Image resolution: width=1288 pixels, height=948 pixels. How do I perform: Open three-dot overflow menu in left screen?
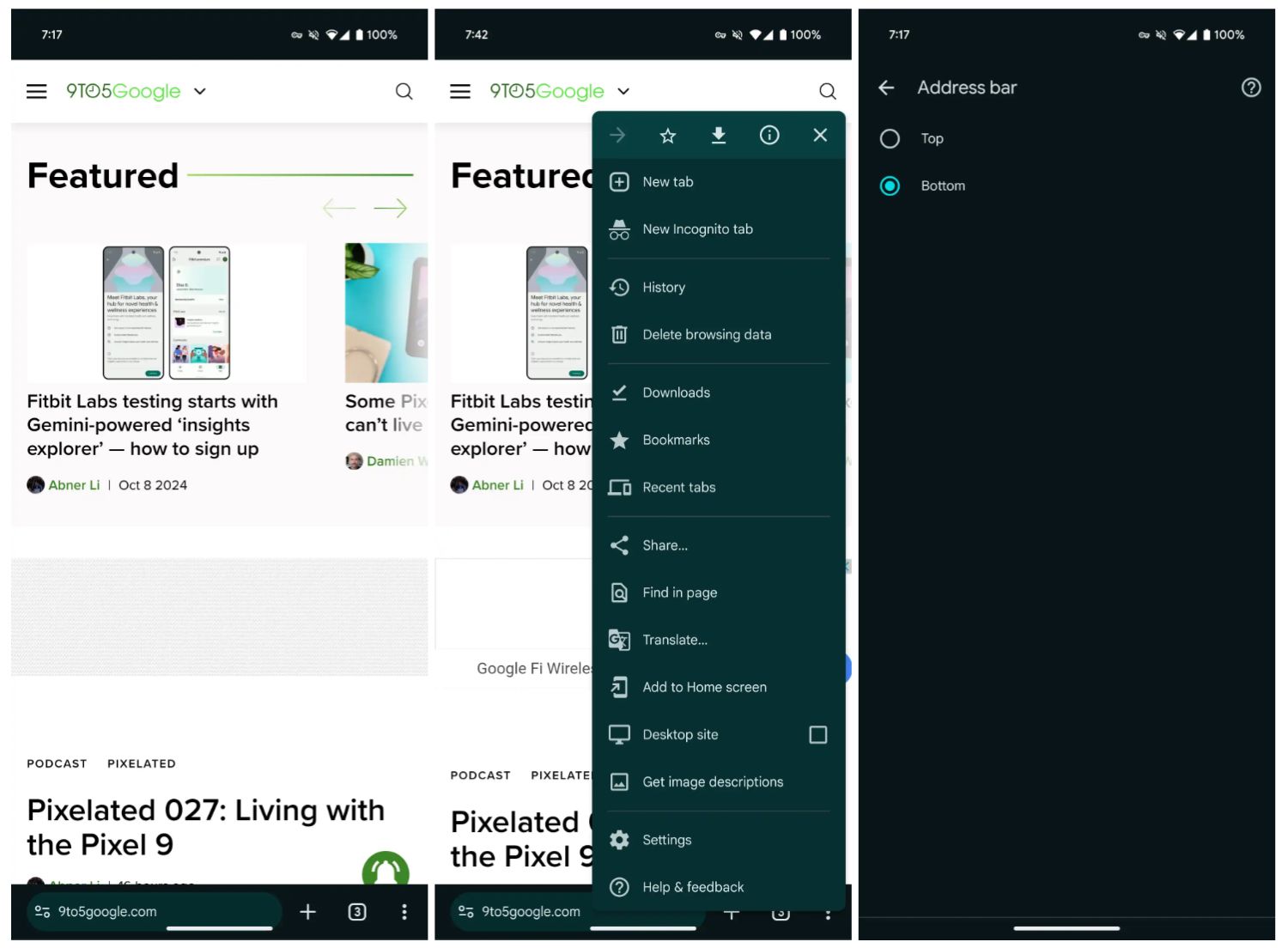coord(404,912)
